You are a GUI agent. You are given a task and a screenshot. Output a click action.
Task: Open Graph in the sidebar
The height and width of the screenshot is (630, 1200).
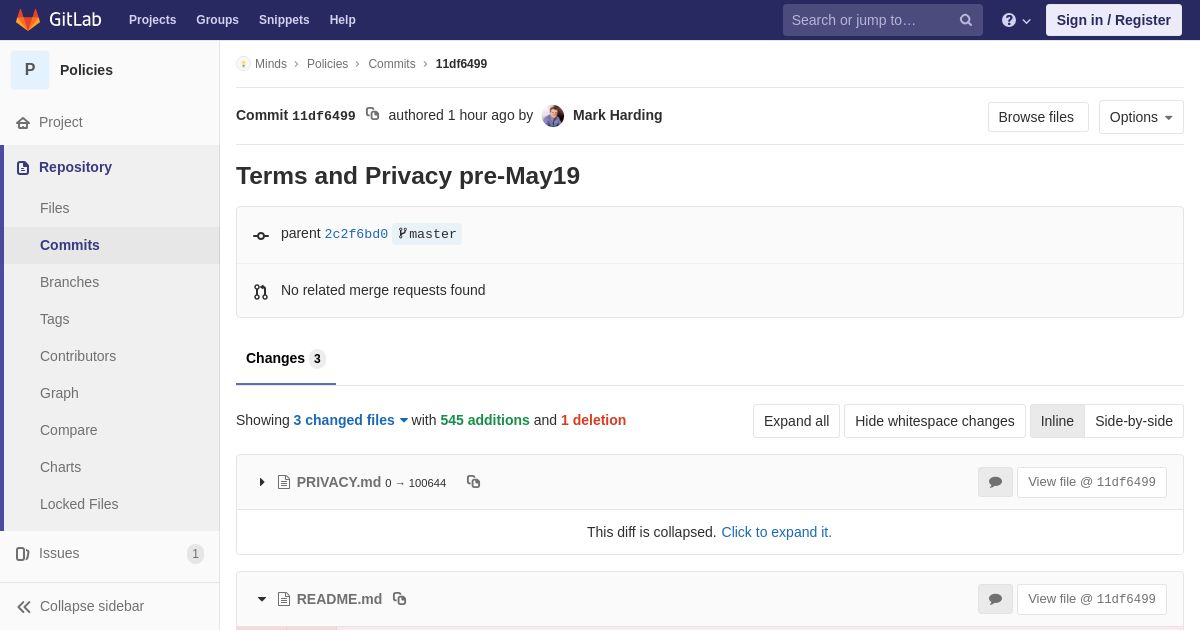pyautogui.click(x=59, y=393)
